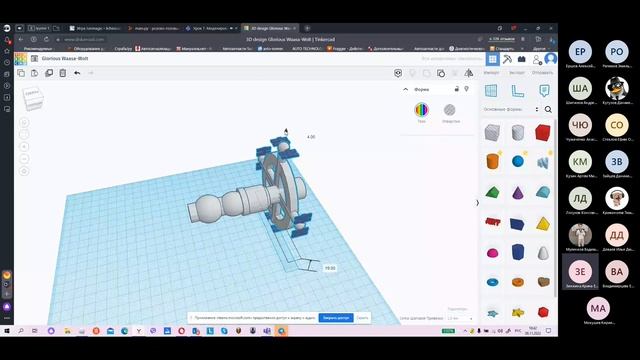Undo the last action
This screenshot has height=360, width=640.
[x=77, y=73]
